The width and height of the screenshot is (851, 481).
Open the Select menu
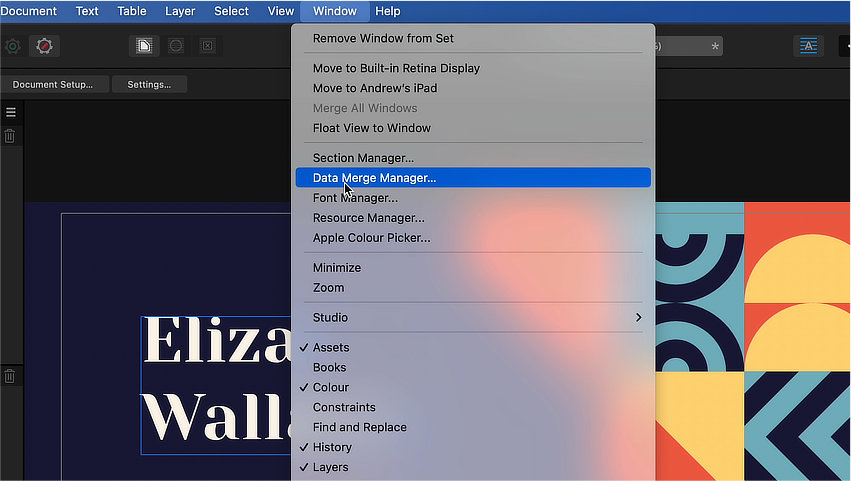click(x=231, y=11)
